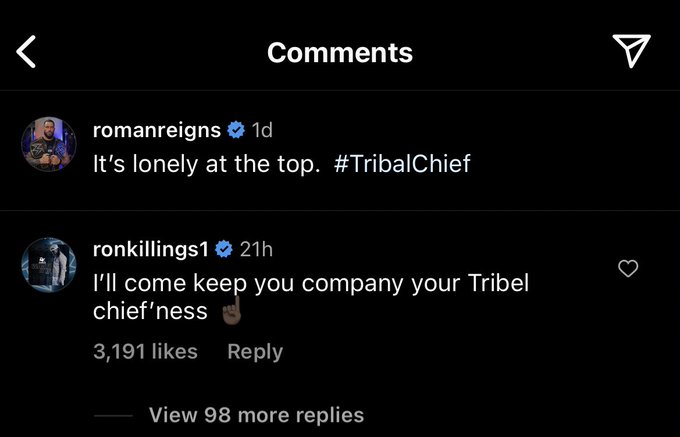680x437 pixels.
Task: Open the ronkillings1 username link
Action: 151,249
